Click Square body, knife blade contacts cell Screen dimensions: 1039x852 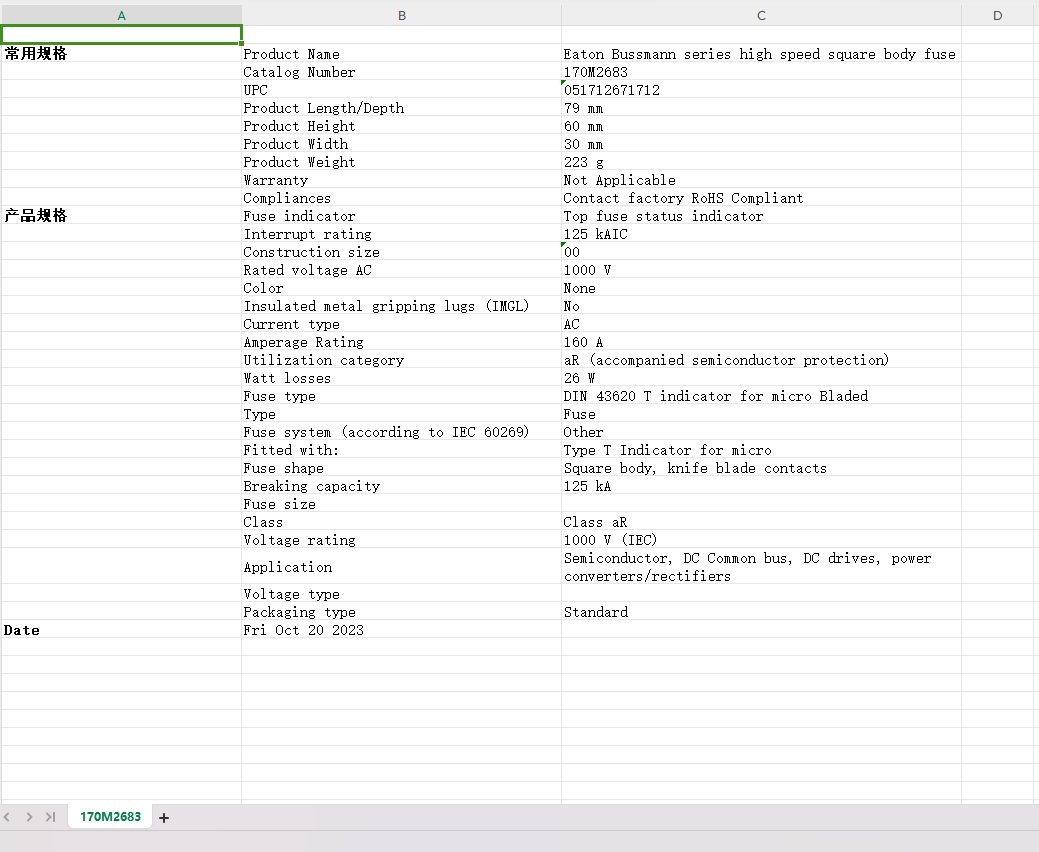click(x=761, y=467)
